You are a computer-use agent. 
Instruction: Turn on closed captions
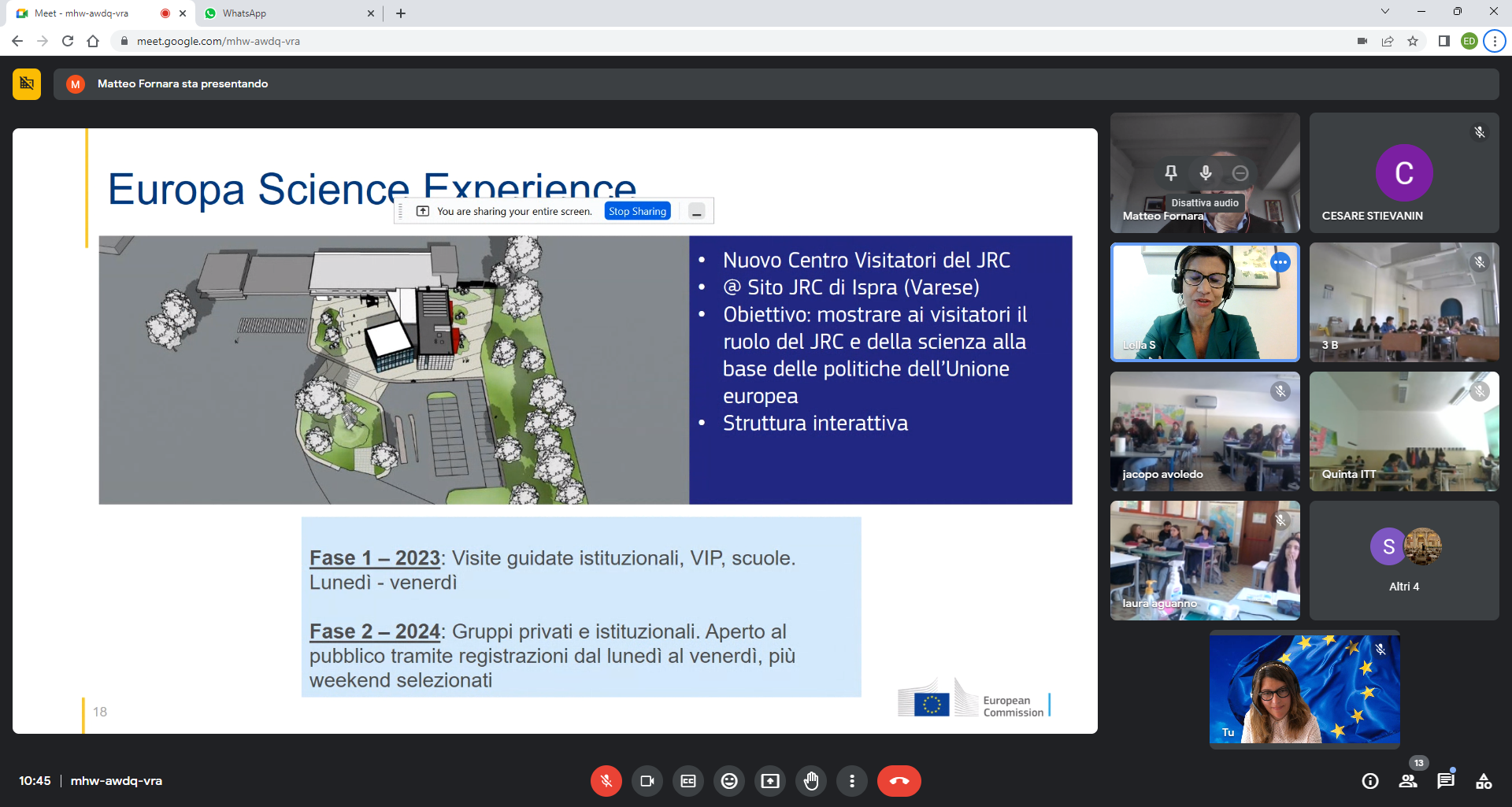(688, 781)
